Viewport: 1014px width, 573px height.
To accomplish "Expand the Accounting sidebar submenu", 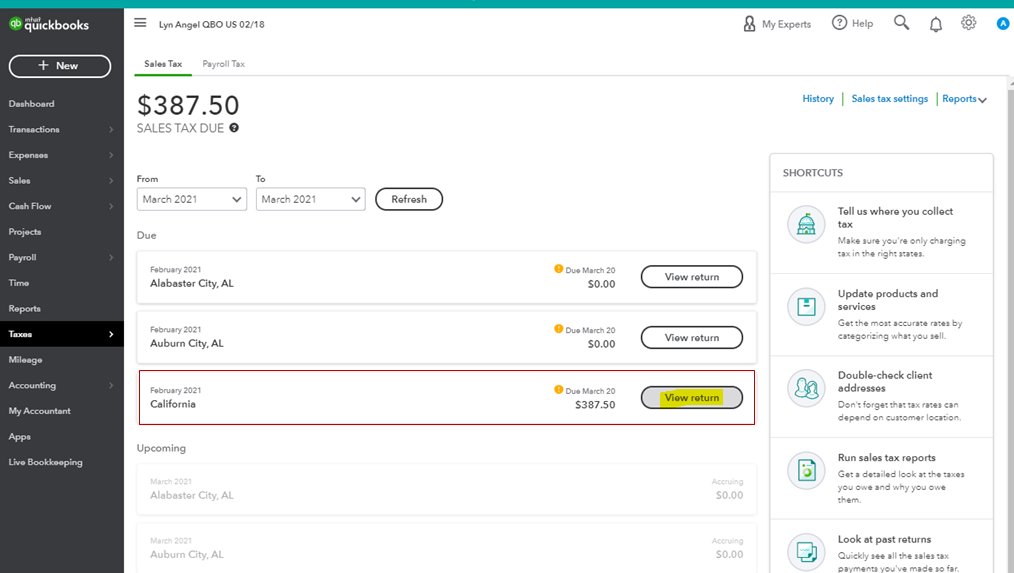I will [111, 385].
